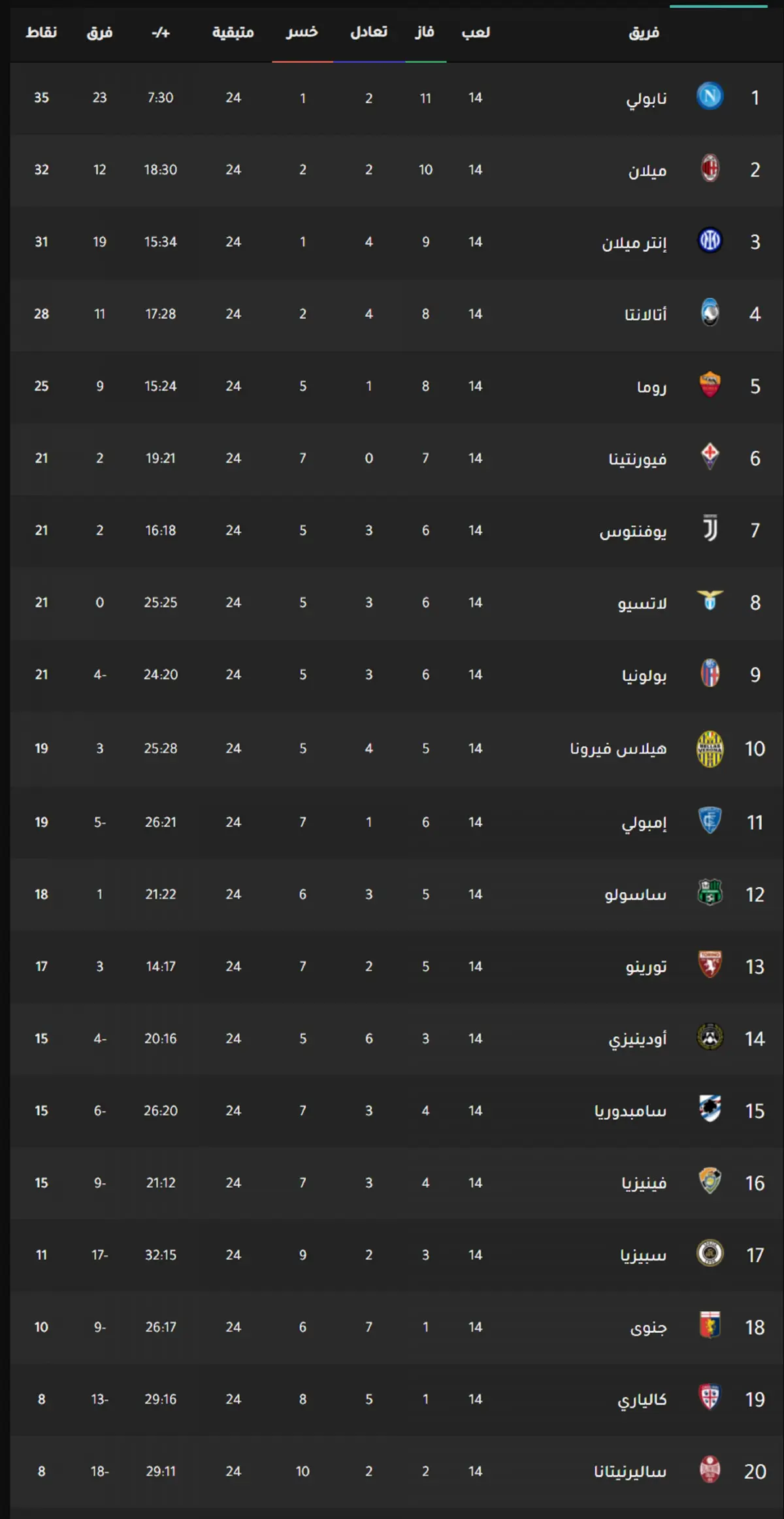Click the Lazio eagle crest icon
784x1519 pixels.
pos(710,600)
